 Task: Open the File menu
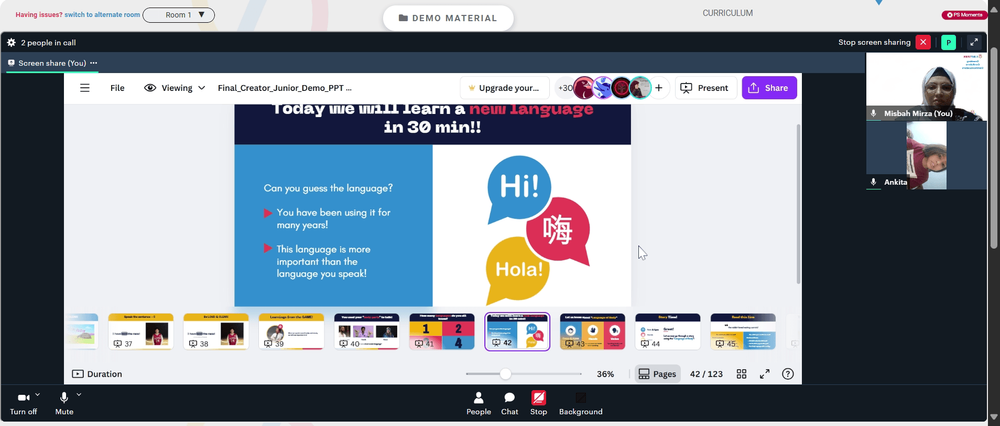(117, 88)
